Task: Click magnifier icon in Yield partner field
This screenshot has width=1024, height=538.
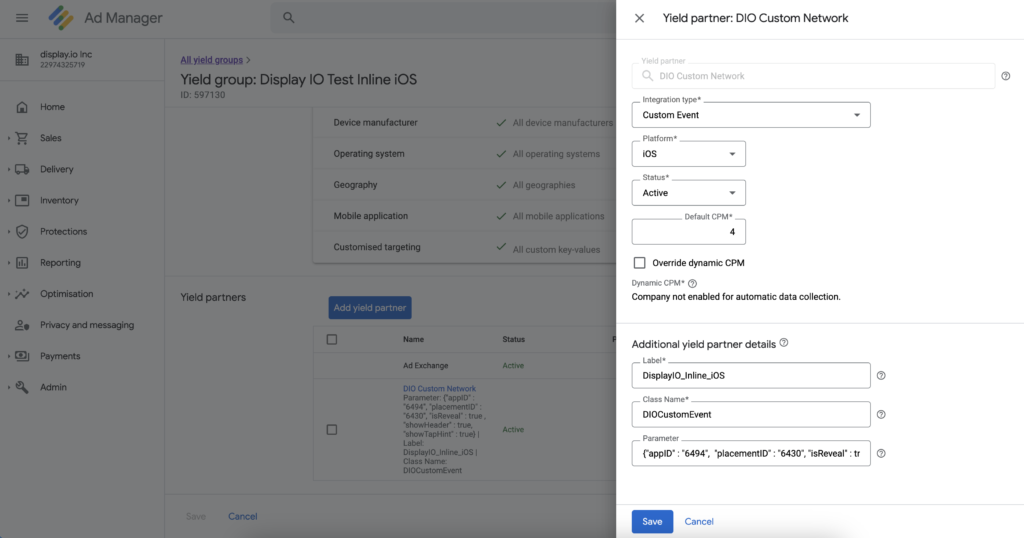Action: pos(647,76)
